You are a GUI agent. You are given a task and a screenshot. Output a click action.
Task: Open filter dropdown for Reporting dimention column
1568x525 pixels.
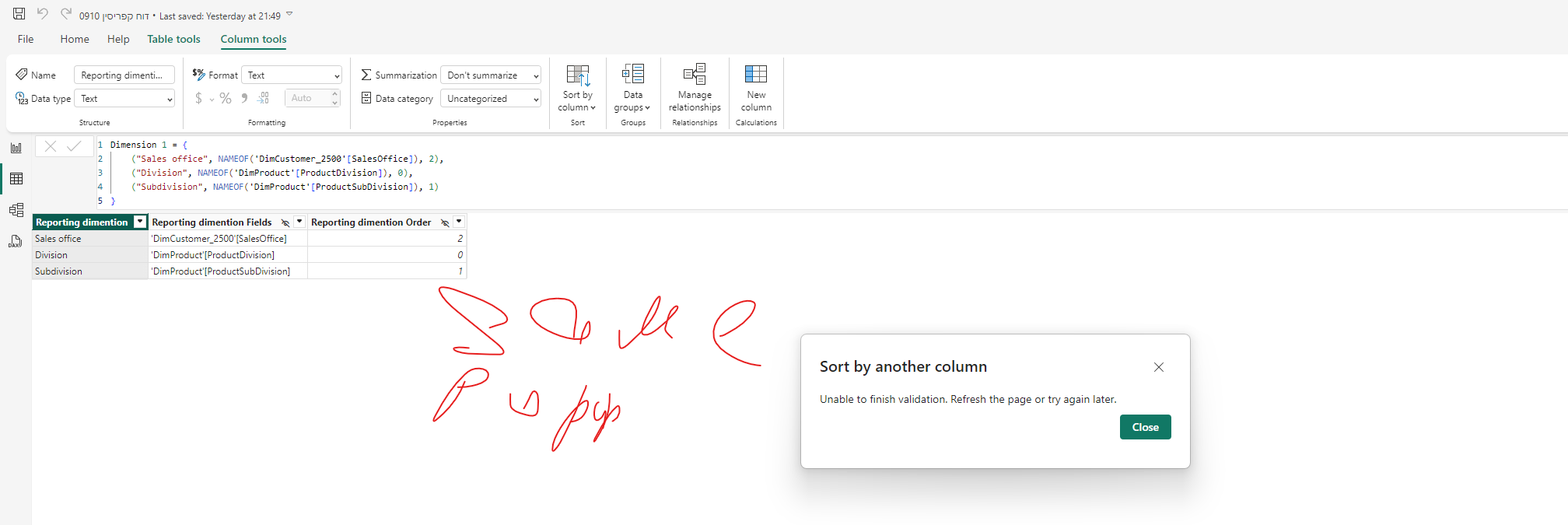140,222
